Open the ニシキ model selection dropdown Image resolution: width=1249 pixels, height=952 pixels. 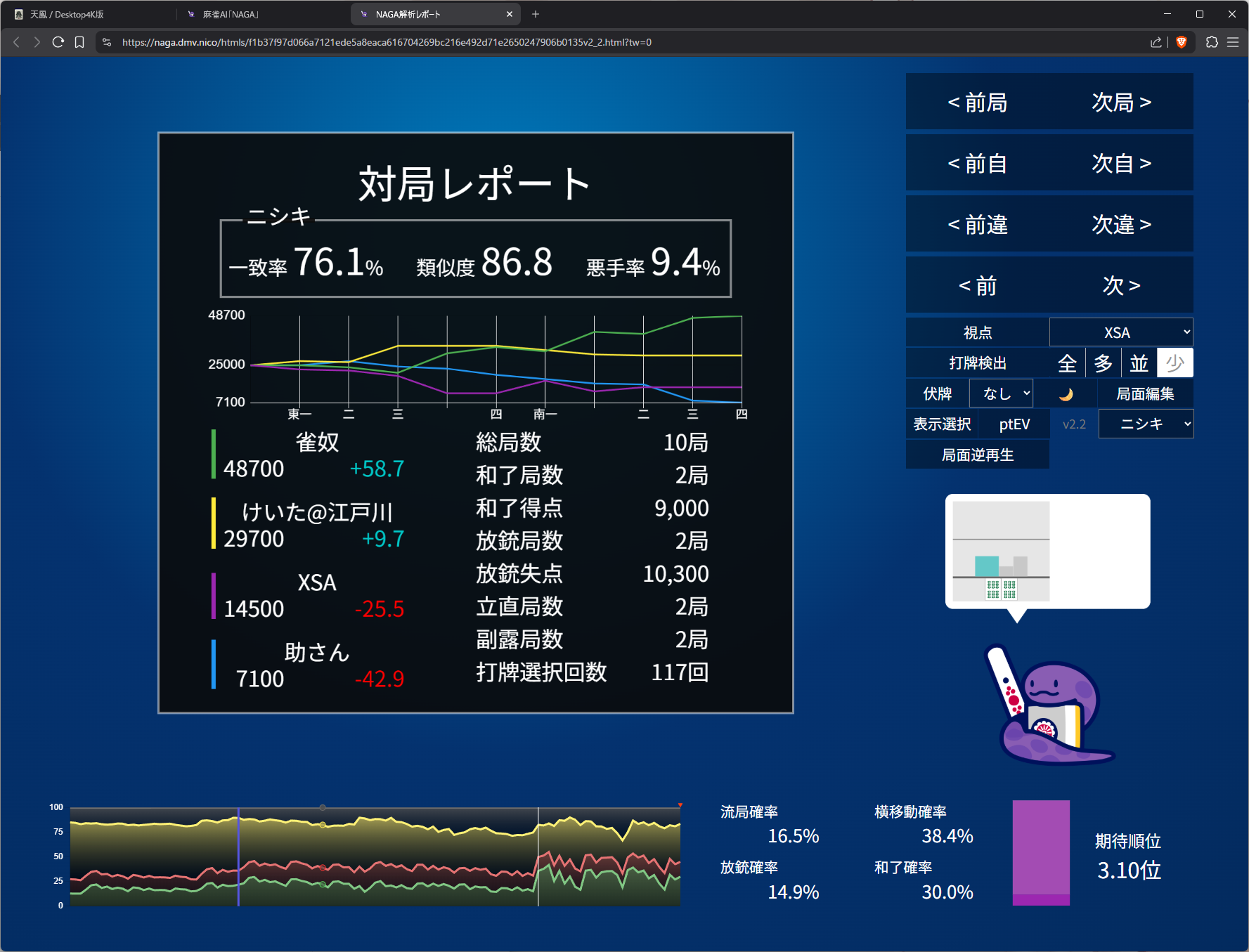click(x=1146, y=424)
